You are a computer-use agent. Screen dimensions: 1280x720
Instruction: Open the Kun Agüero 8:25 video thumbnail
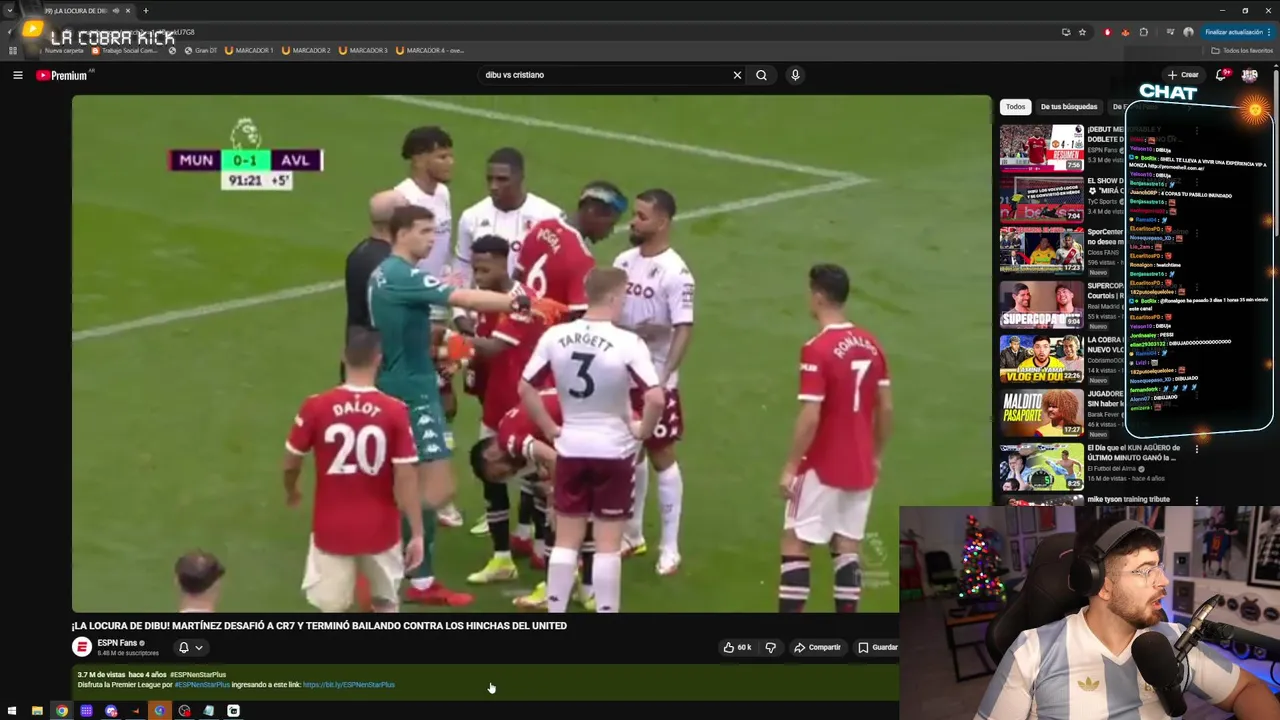tap(1041, 467)
